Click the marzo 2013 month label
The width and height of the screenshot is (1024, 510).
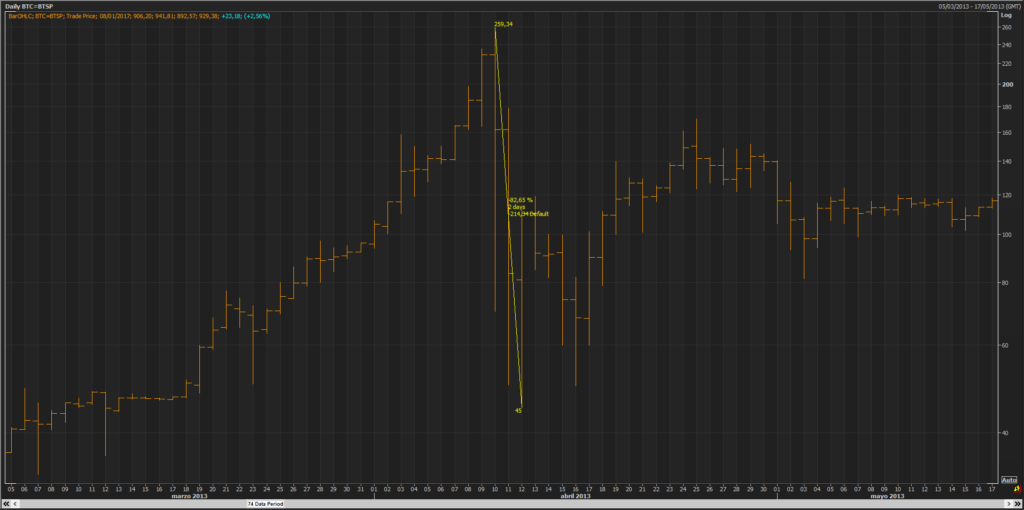click(189, 496)
